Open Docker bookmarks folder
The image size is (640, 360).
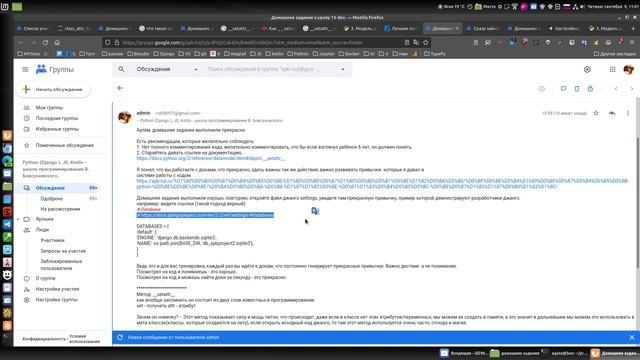(x=349, y=53)
